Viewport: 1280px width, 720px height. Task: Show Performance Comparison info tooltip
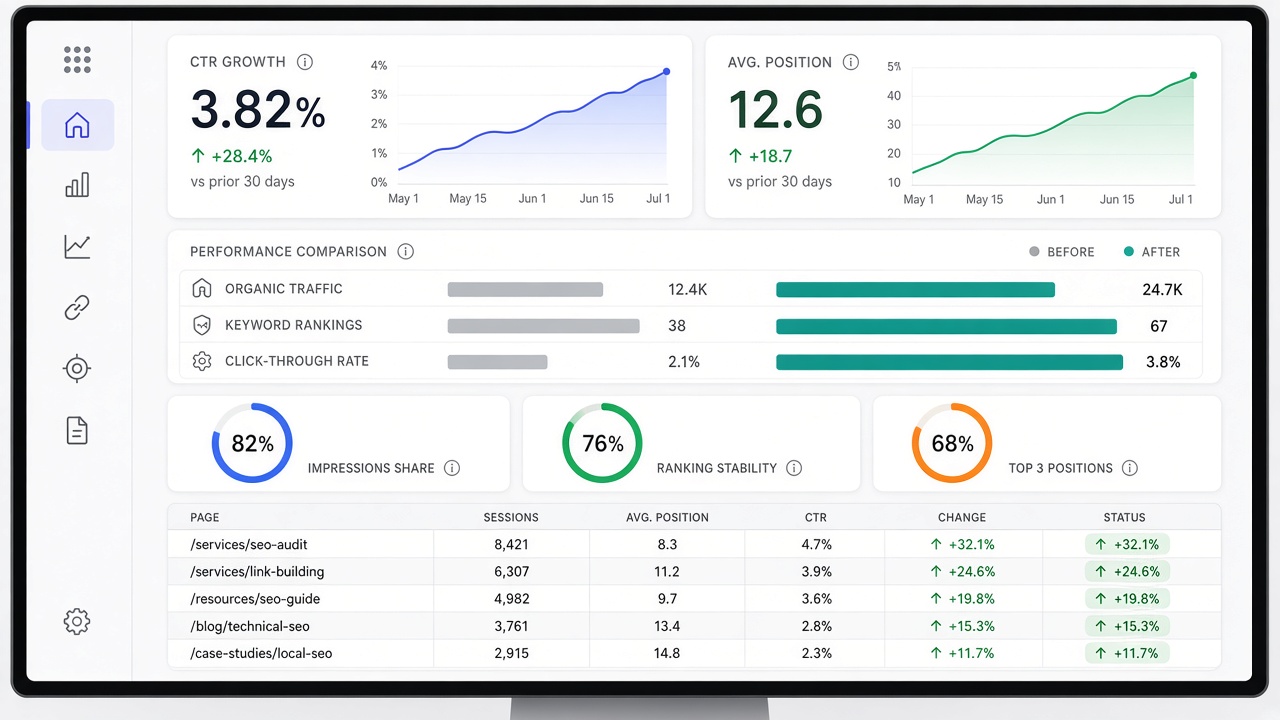tap(405, 252)
